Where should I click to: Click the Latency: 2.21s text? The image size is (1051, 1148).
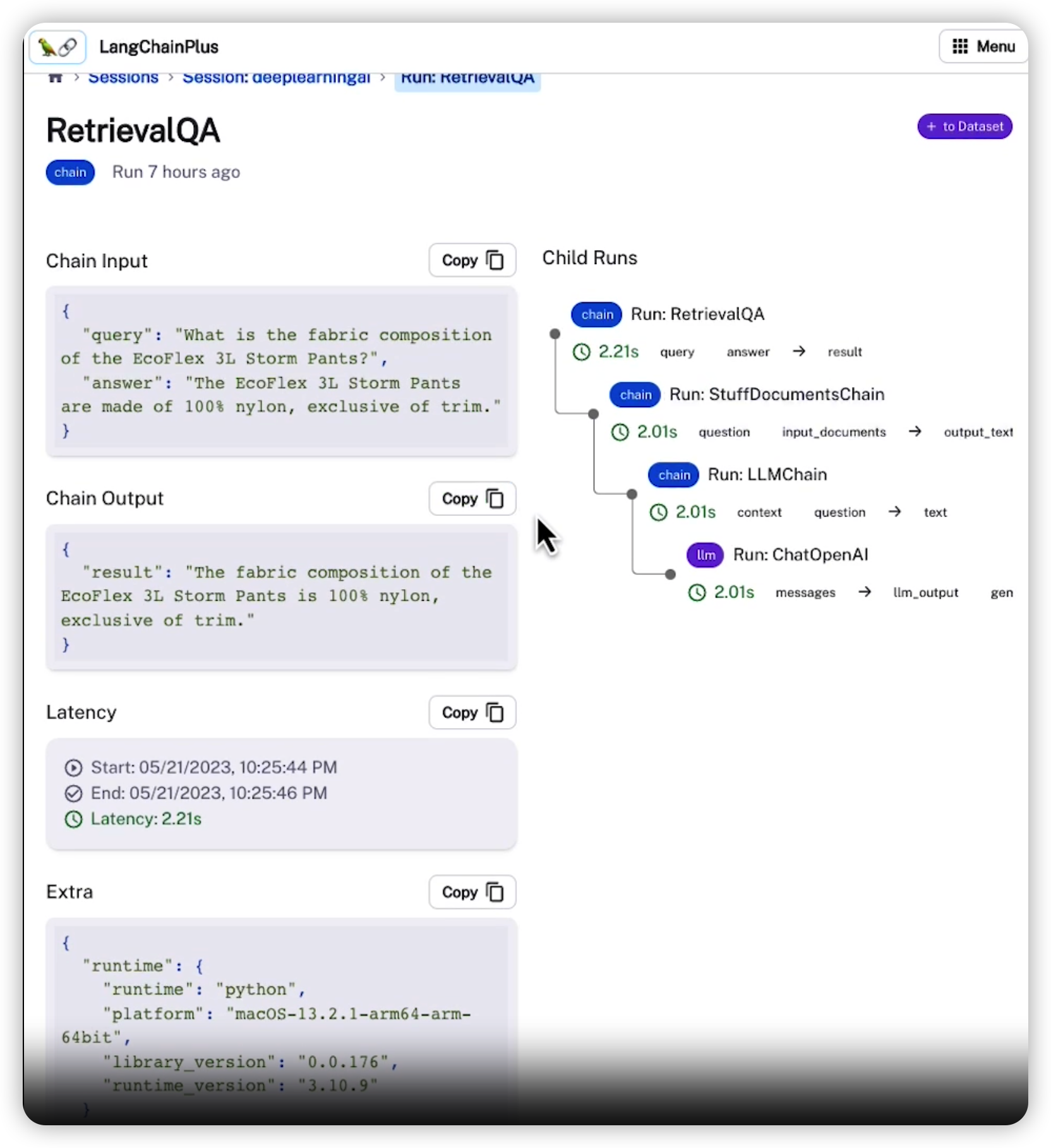(x=146, y=819)
